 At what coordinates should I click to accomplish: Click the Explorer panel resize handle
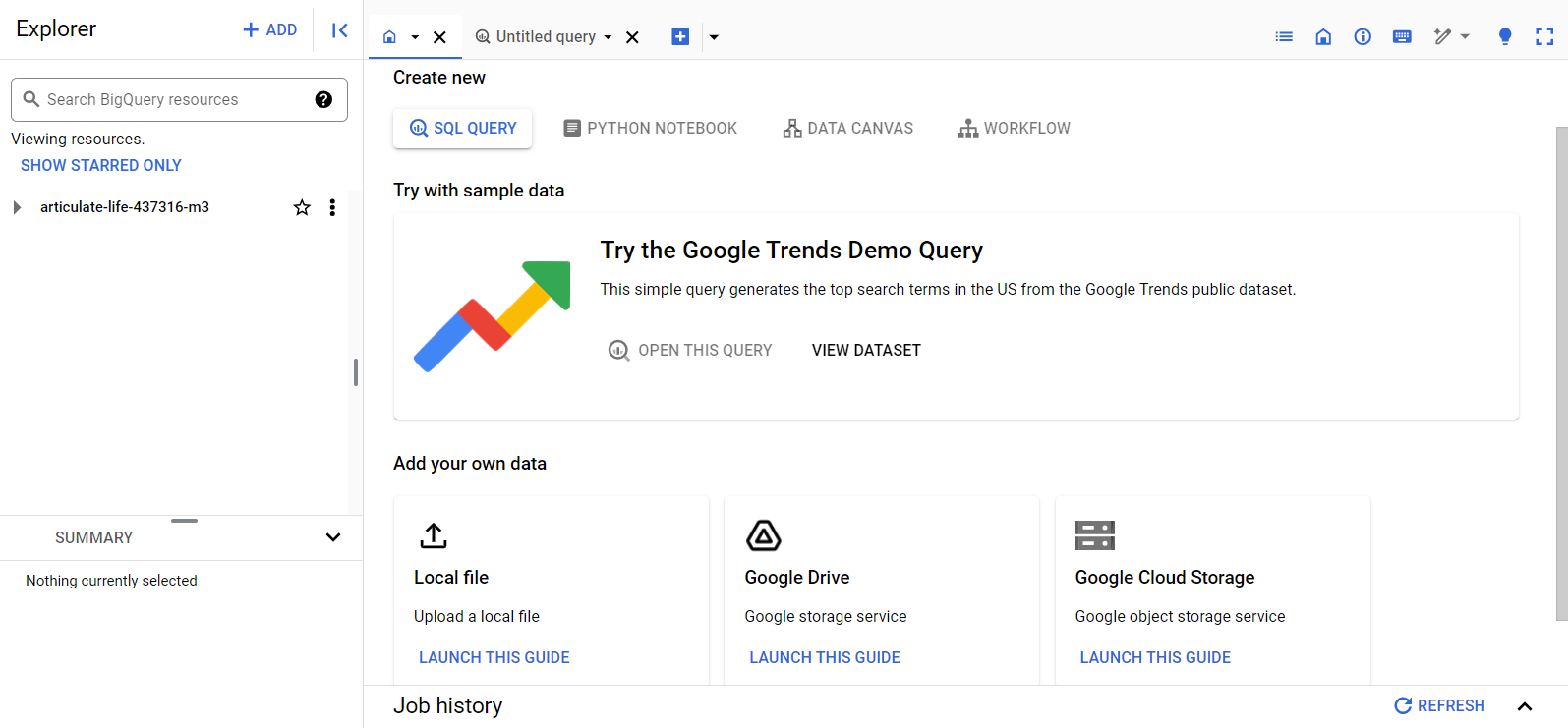tap(356, 372)
